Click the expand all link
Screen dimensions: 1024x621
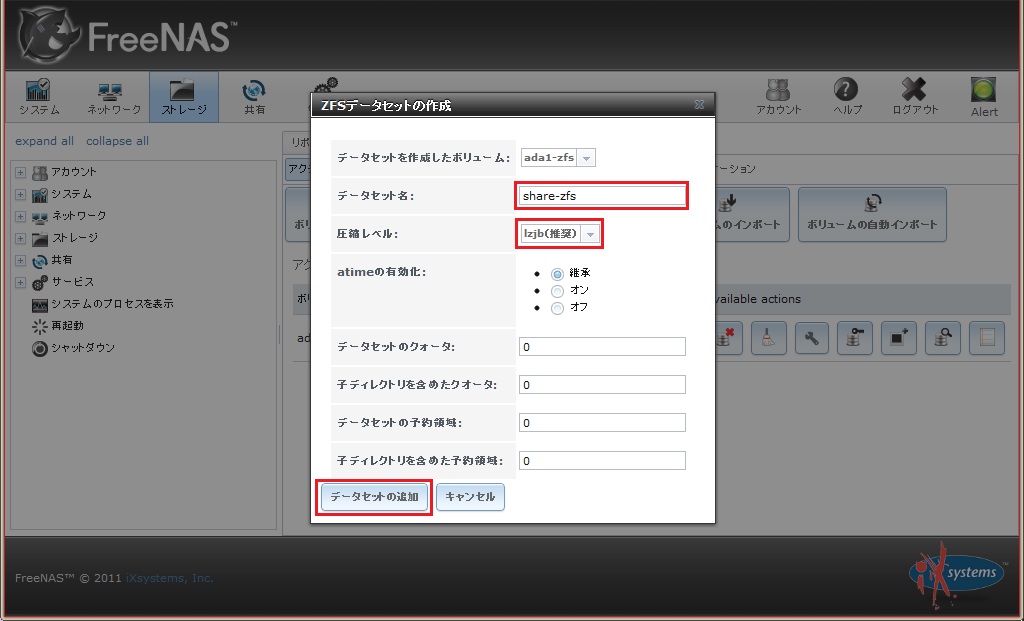(44, 141)
